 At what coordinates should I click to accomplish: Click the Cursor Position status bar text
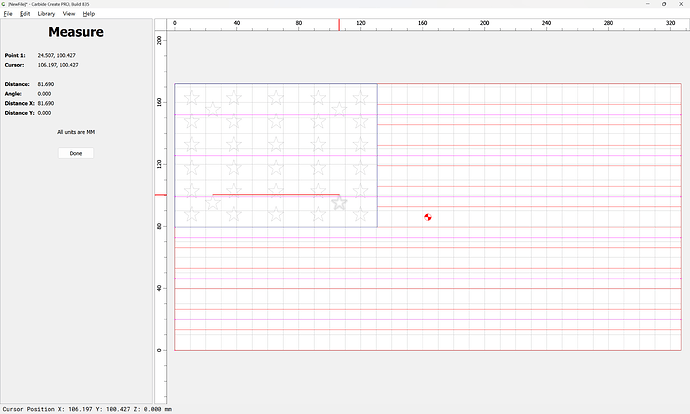pyautogui.click(x=87, y=409)
